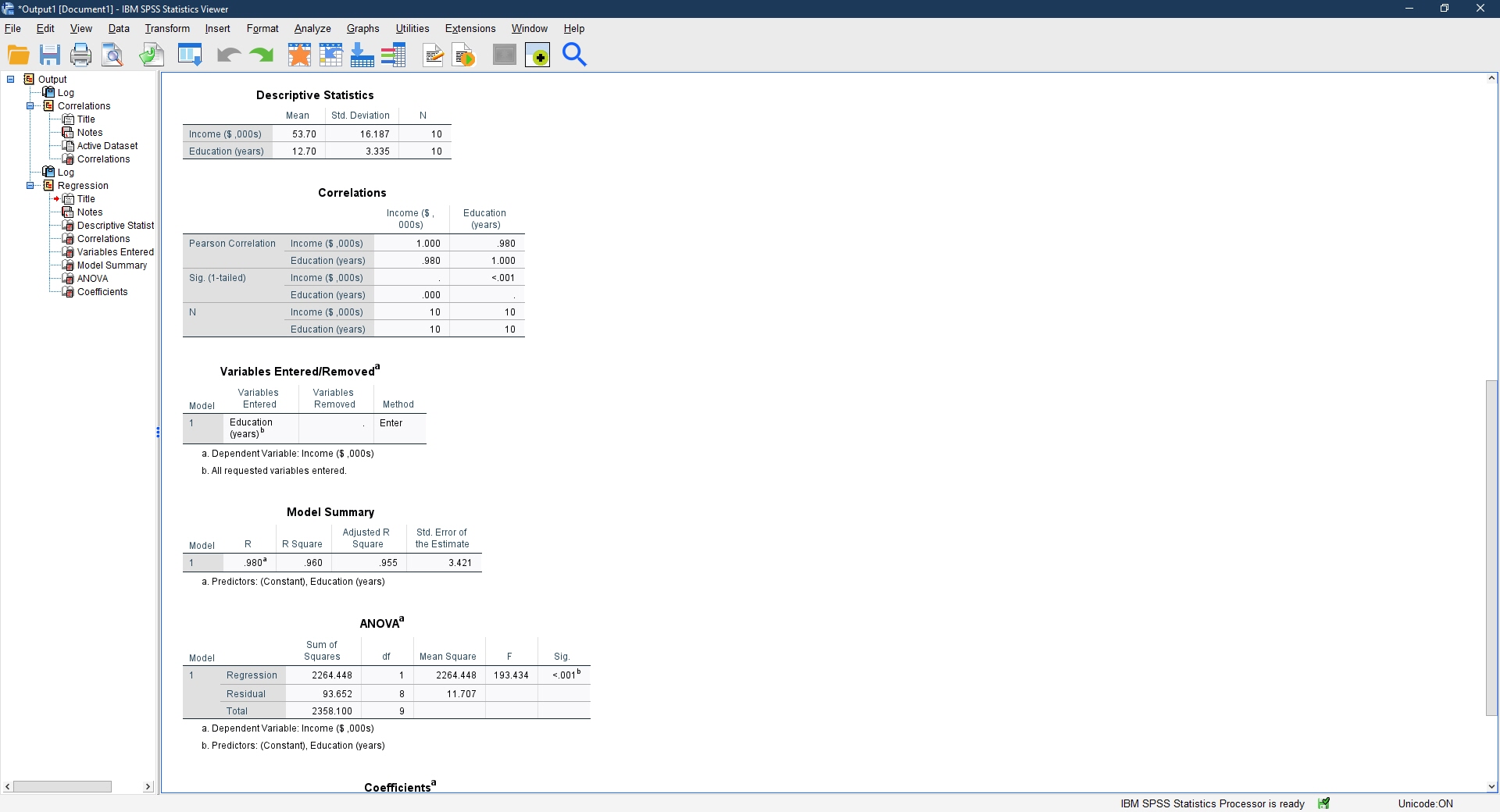Select Title under Correlations in outline
This screenshot has width=1500, height=812.
click(x=86, y=119)
